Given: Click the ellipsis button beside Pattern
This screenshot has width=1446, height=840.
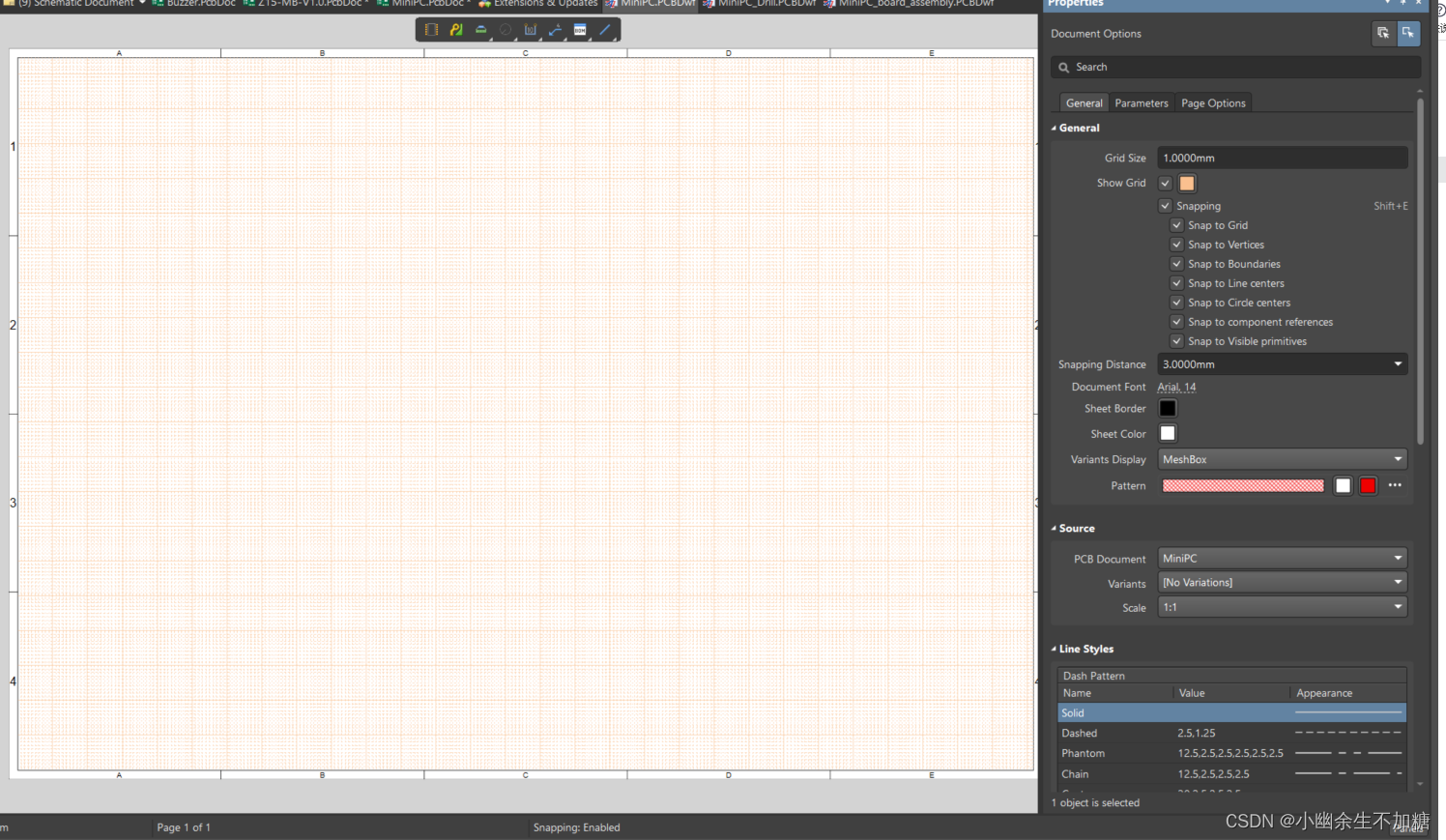Looking at the screenshot, I should [x=1395, y=485].
